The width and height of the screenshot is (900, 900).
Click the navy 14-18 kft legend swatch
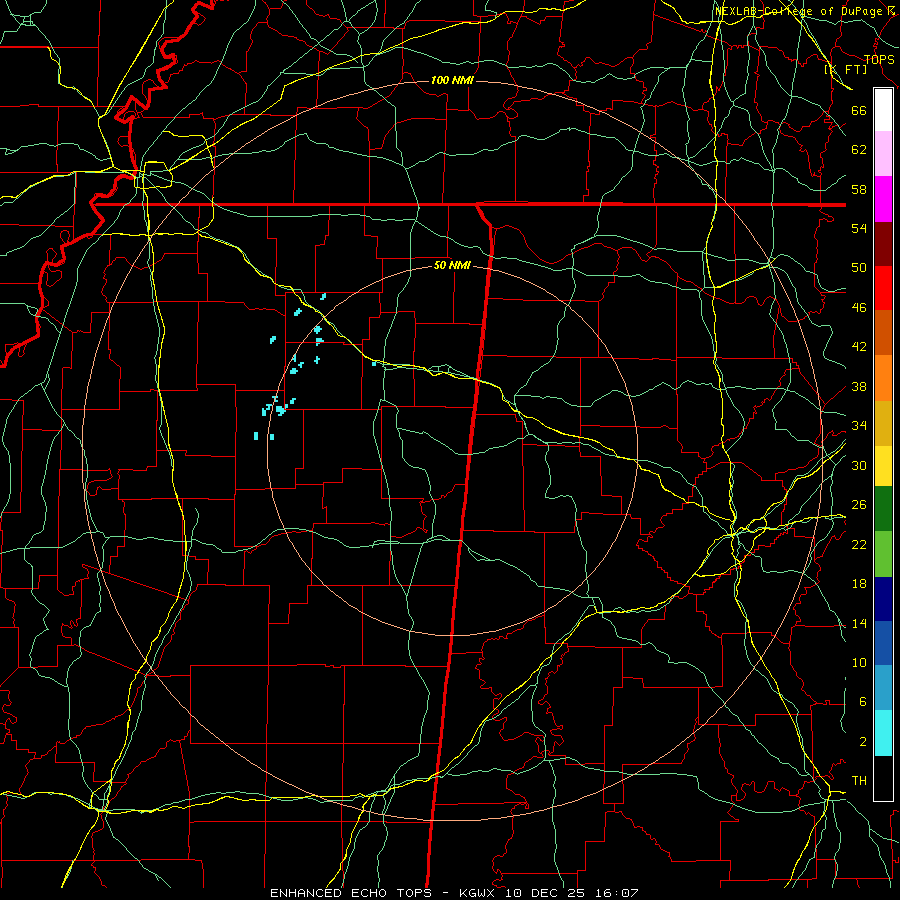[x=883, y=599]
